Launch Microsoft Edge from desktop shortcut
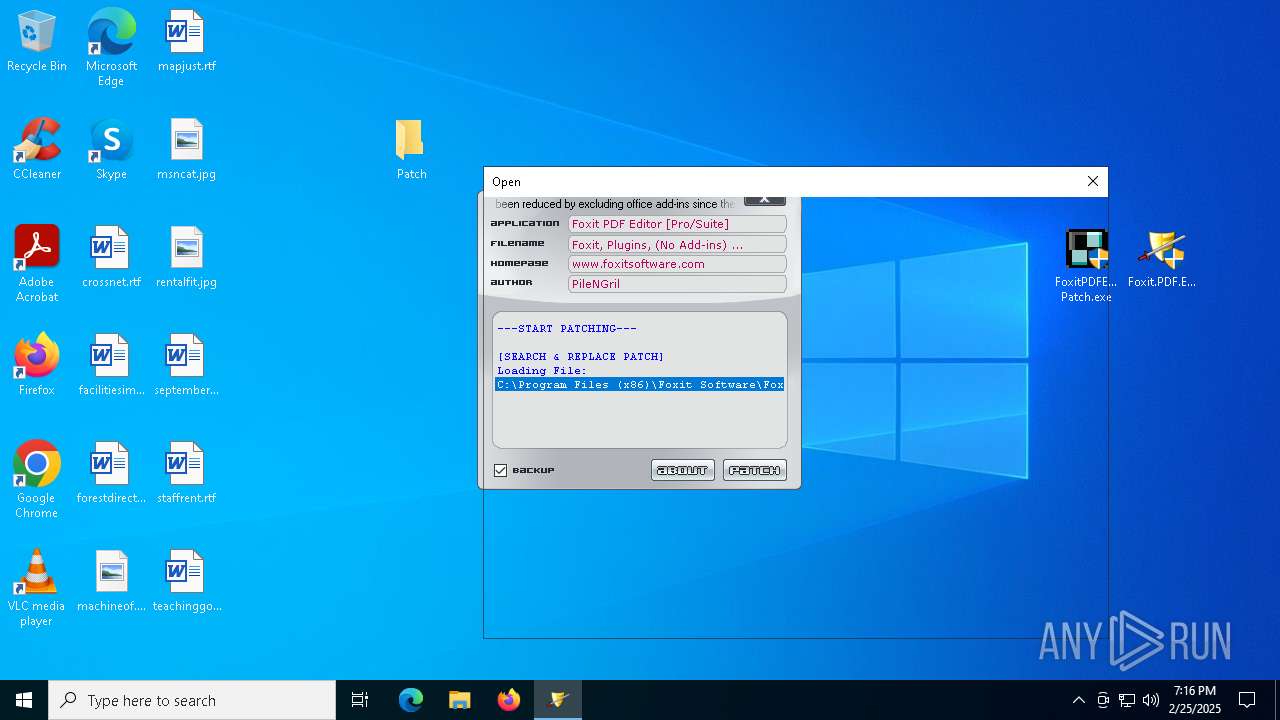Image resolution: width=1280 pixels, height=720 pixels. coord(111,47)
